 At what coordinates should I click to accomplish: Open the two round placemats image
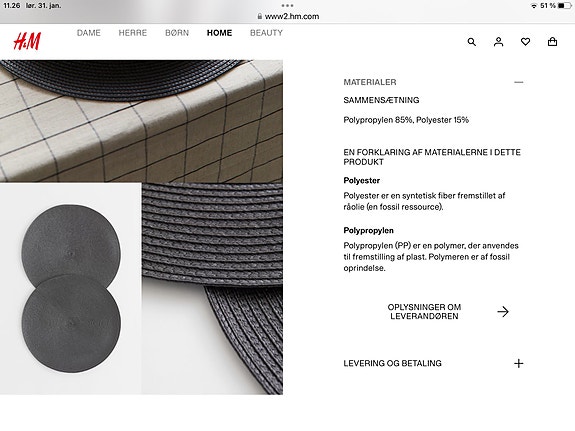71,289
